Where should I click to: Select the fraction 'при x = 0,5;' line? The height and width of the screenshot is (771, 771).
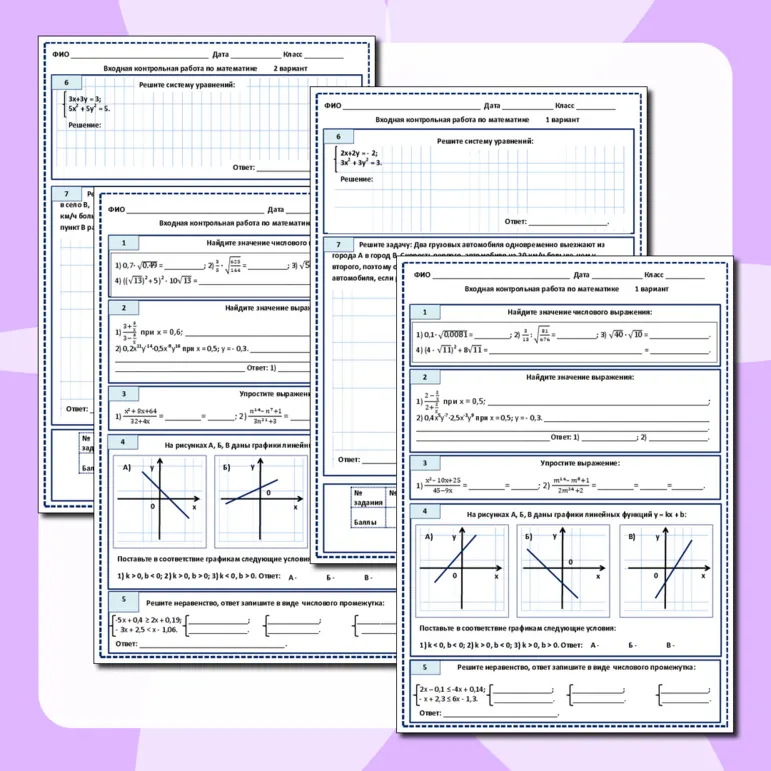click(451, 401)
